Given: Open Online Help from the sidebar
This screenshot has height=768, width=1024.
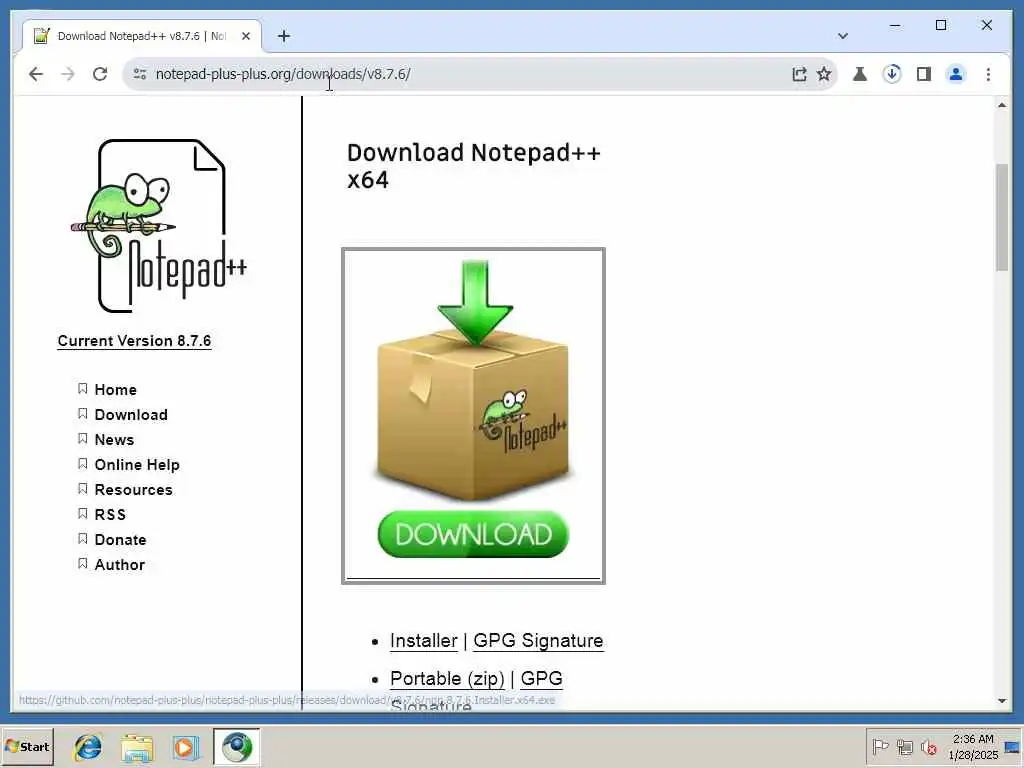Looking at the screenshot, I should [x=137, y=465].
